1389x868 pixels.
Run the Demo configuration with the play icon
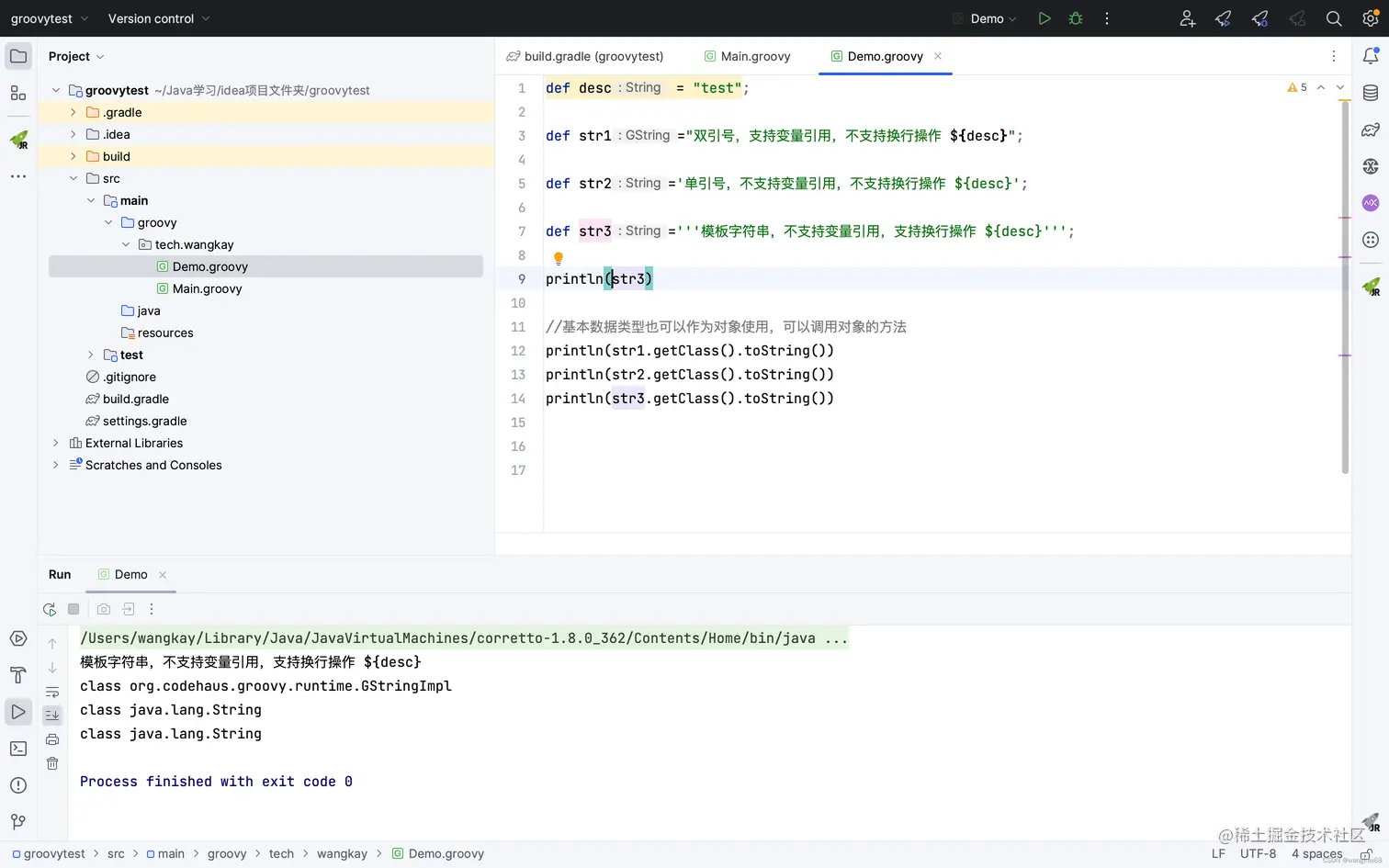point(1045,18)
